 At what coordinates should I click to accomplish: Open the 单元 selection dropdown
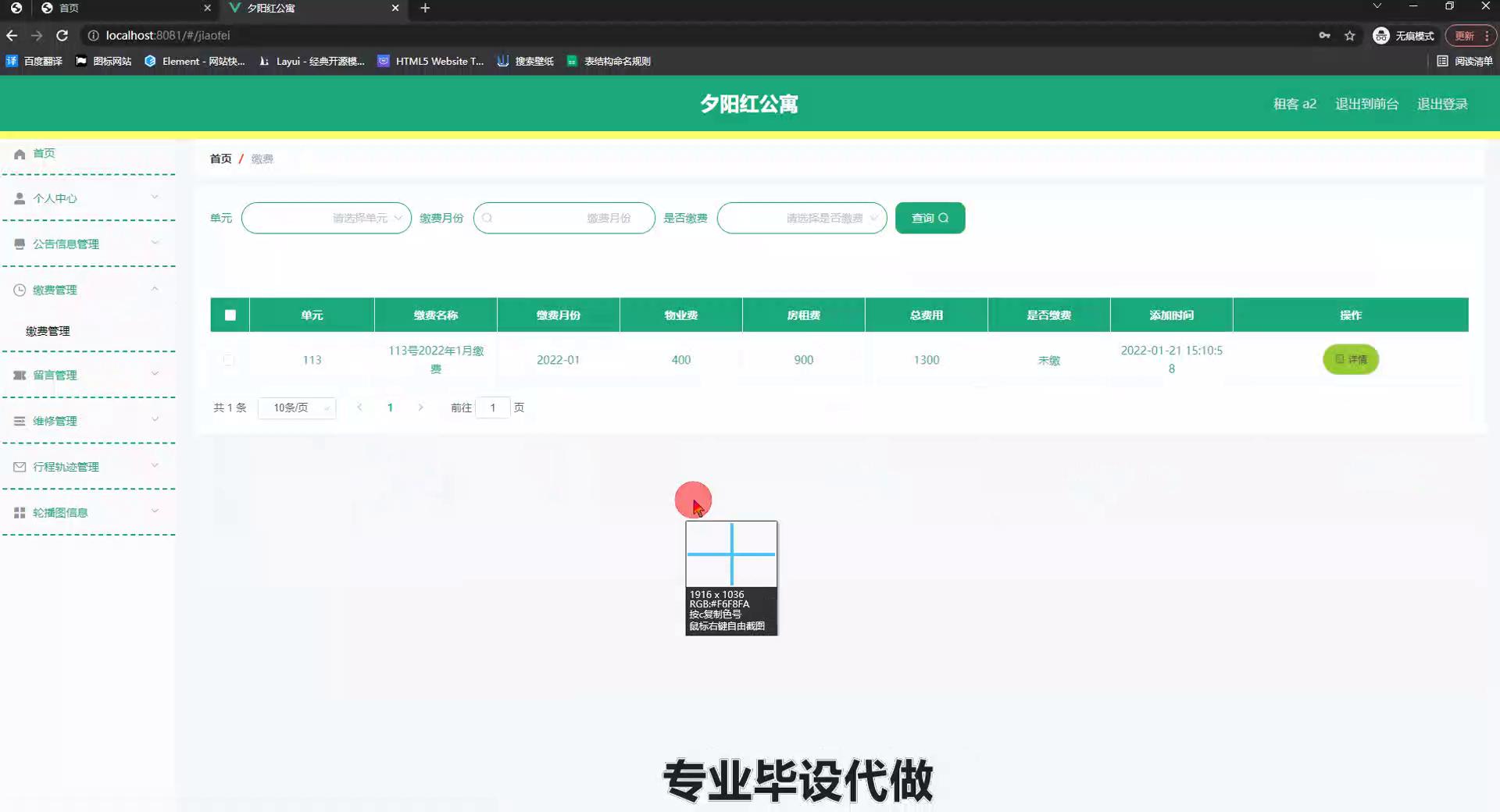[326, 218]
